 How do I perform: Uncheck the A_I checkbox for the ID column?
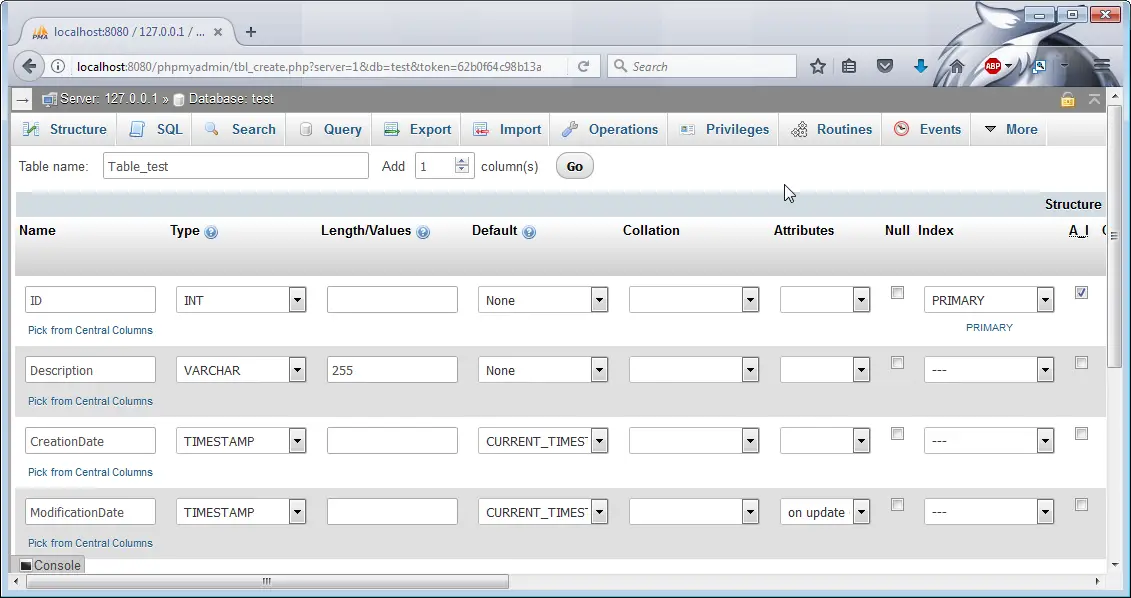pos(1081,293)
